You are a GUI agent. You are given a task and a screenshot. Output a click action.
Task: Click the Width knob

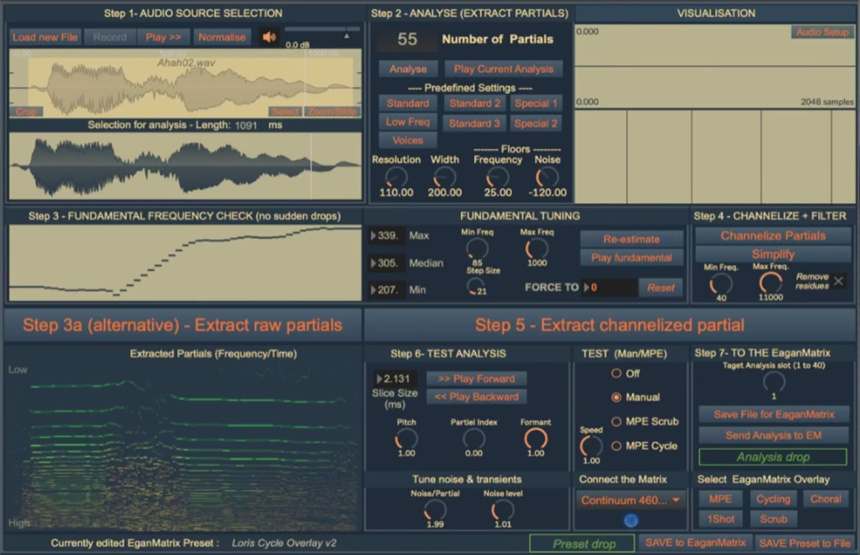click(x=444, y=177)
